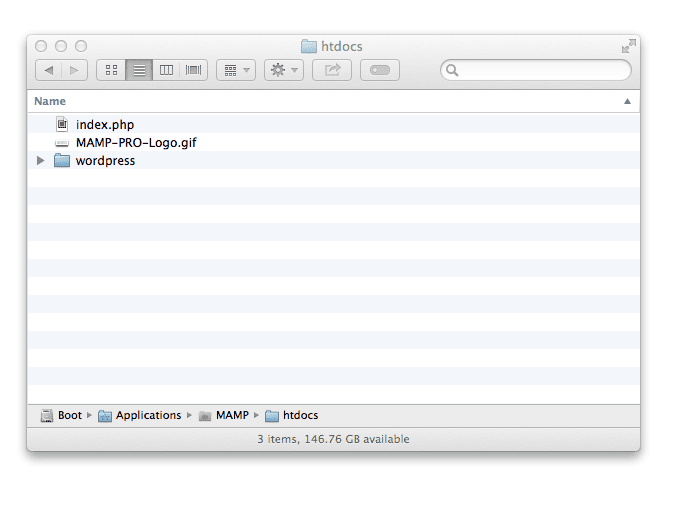The width and height of the screenshot is (675, 522).
Task: Click the Share toolbar button
Action: pyautogui.click(x=332, y=70)
